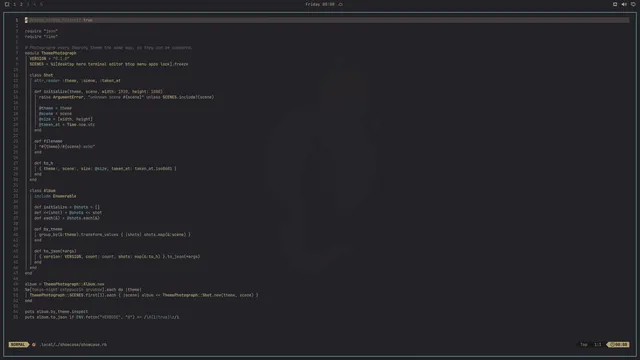The width and height of the screenshot is (640, 360).
Task: Click the puts album.by_theme.inspect line
Action: (56, 311)
